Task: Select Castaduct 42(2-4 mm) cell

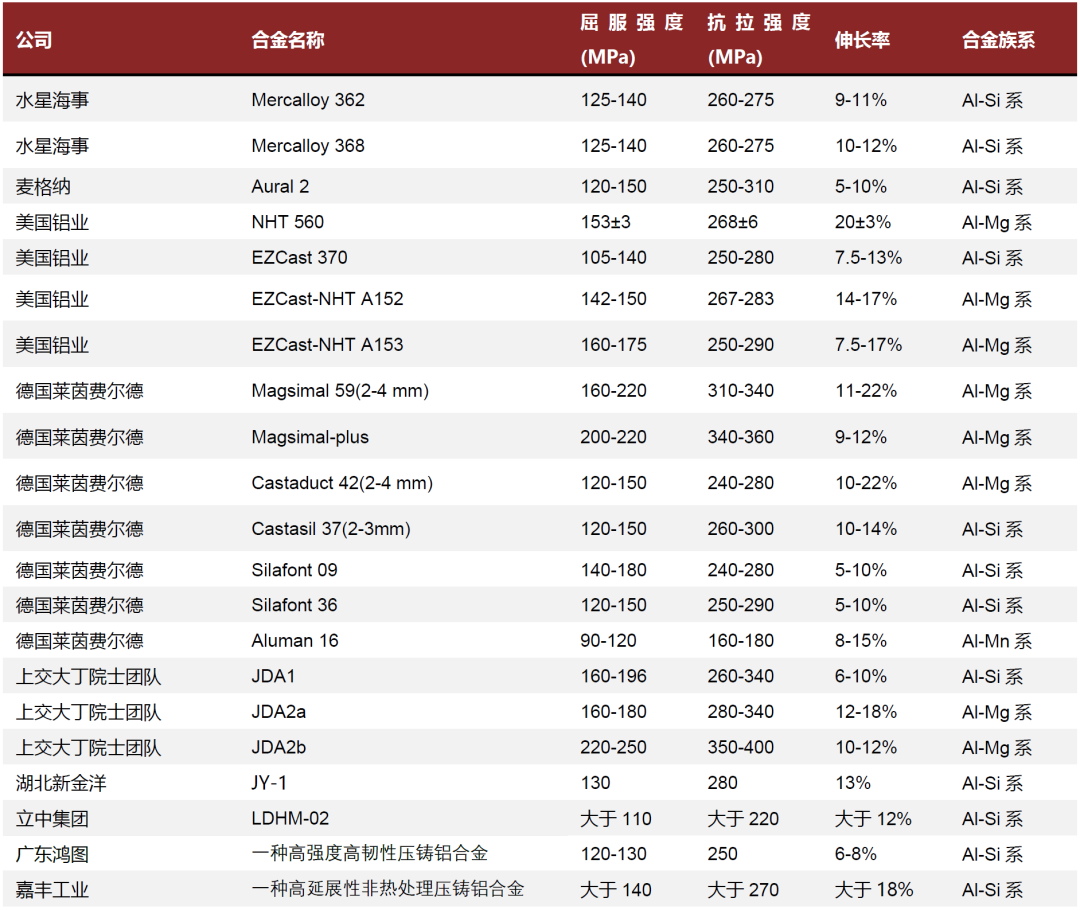Action: (x=342, y=483)
